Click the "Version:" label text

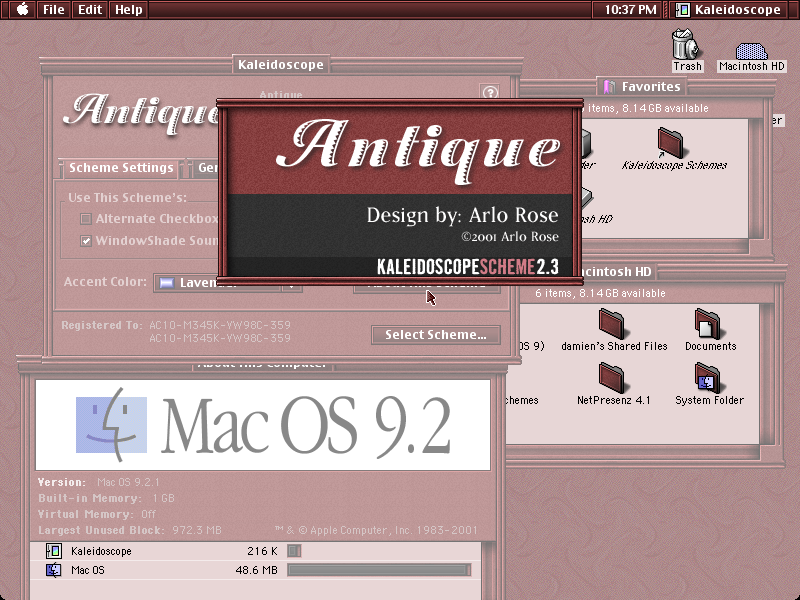tap(62, 482)
